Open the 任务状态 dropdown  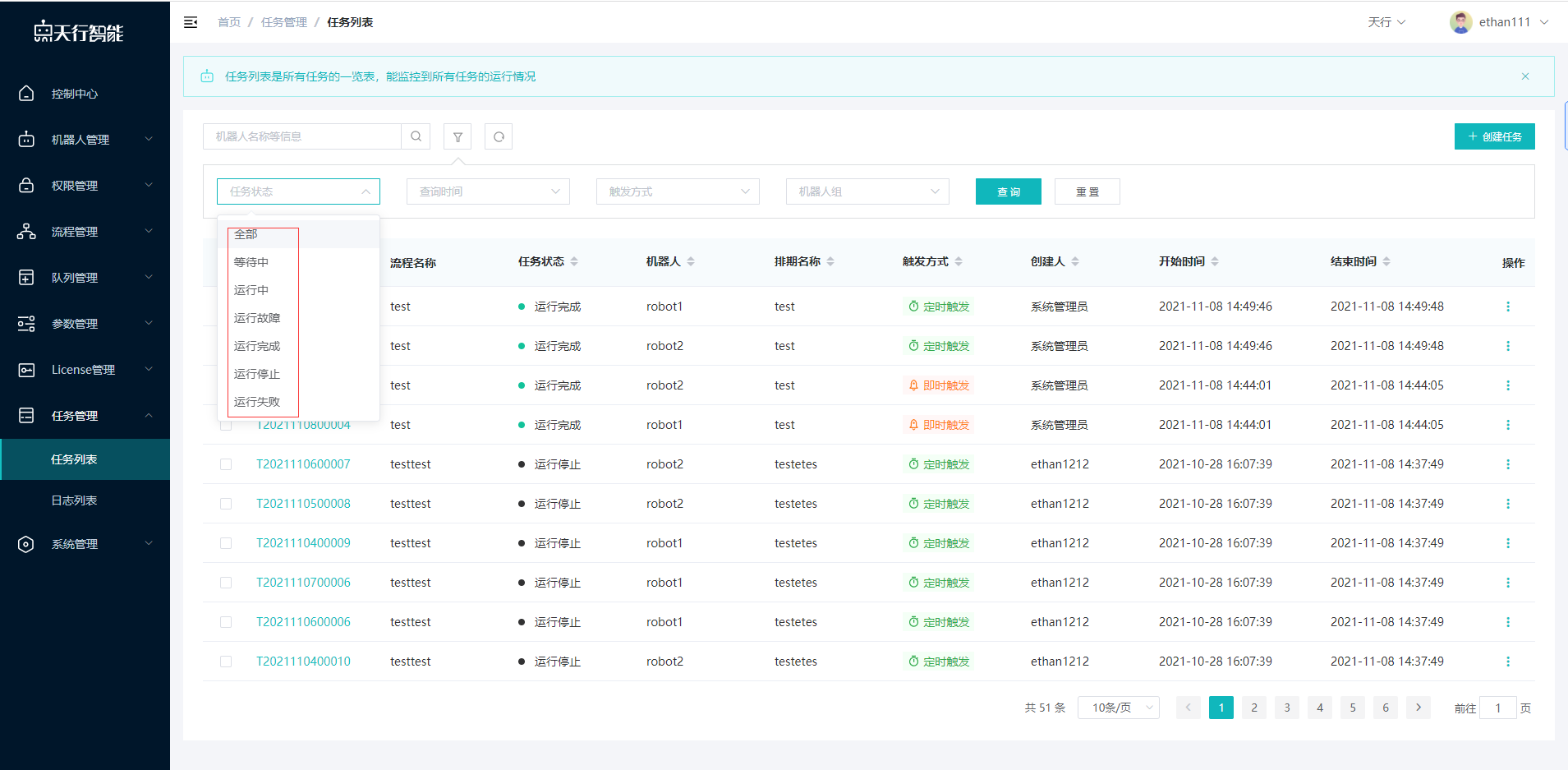[x=298, y=191]
